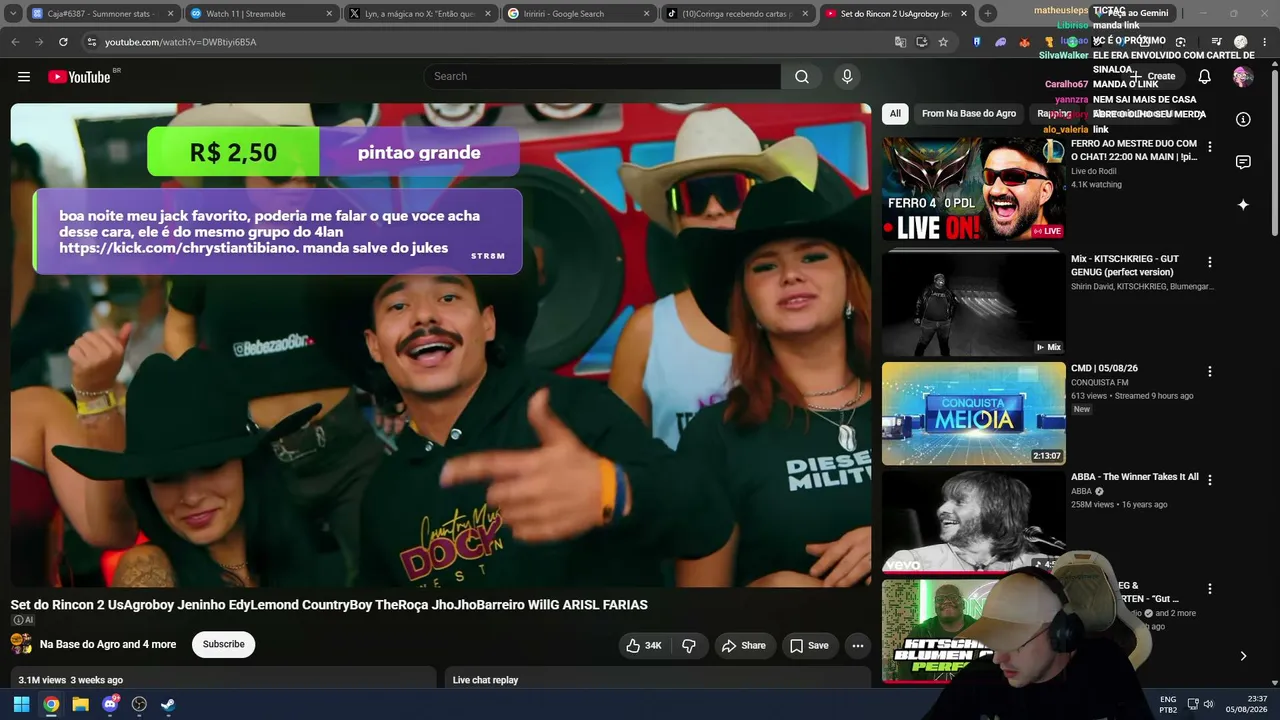
Task: Open the ABBA Winner Takes It All thumbnail
Action: pyautogui.click(x=973, y=522)
